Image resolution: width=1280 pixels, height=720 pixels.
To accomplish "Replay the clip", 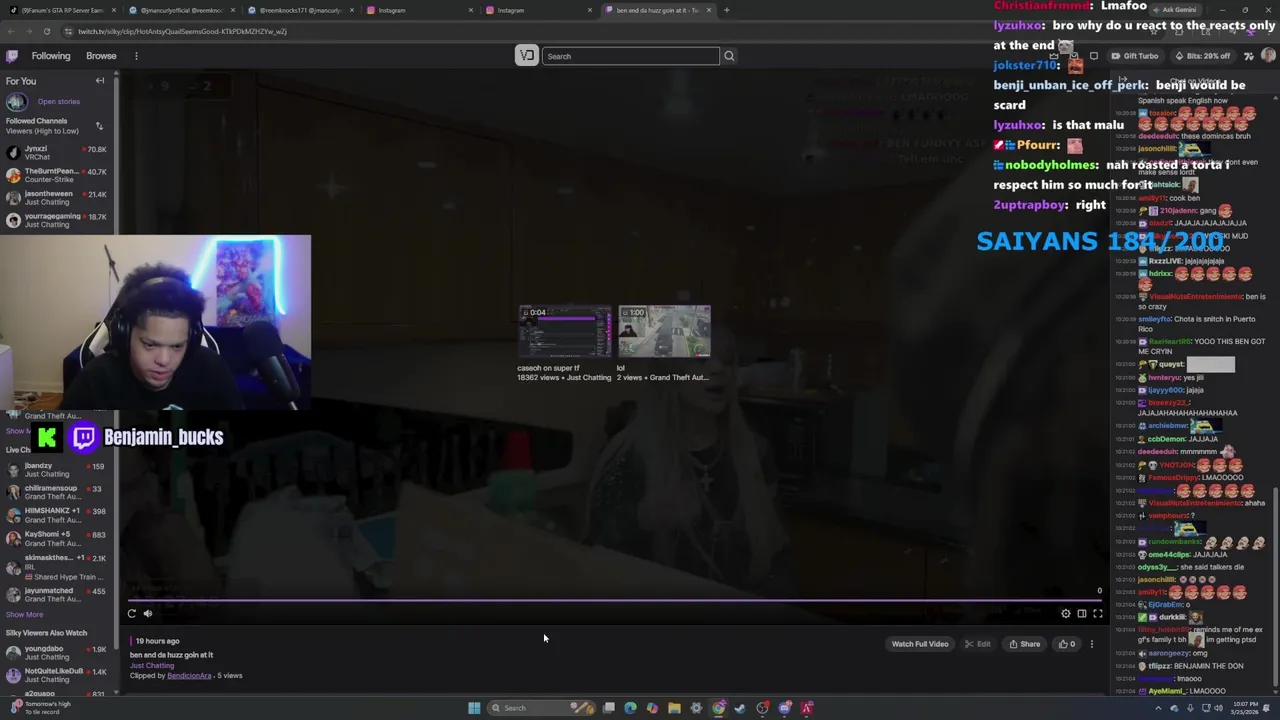I will [x=131, y=614].
